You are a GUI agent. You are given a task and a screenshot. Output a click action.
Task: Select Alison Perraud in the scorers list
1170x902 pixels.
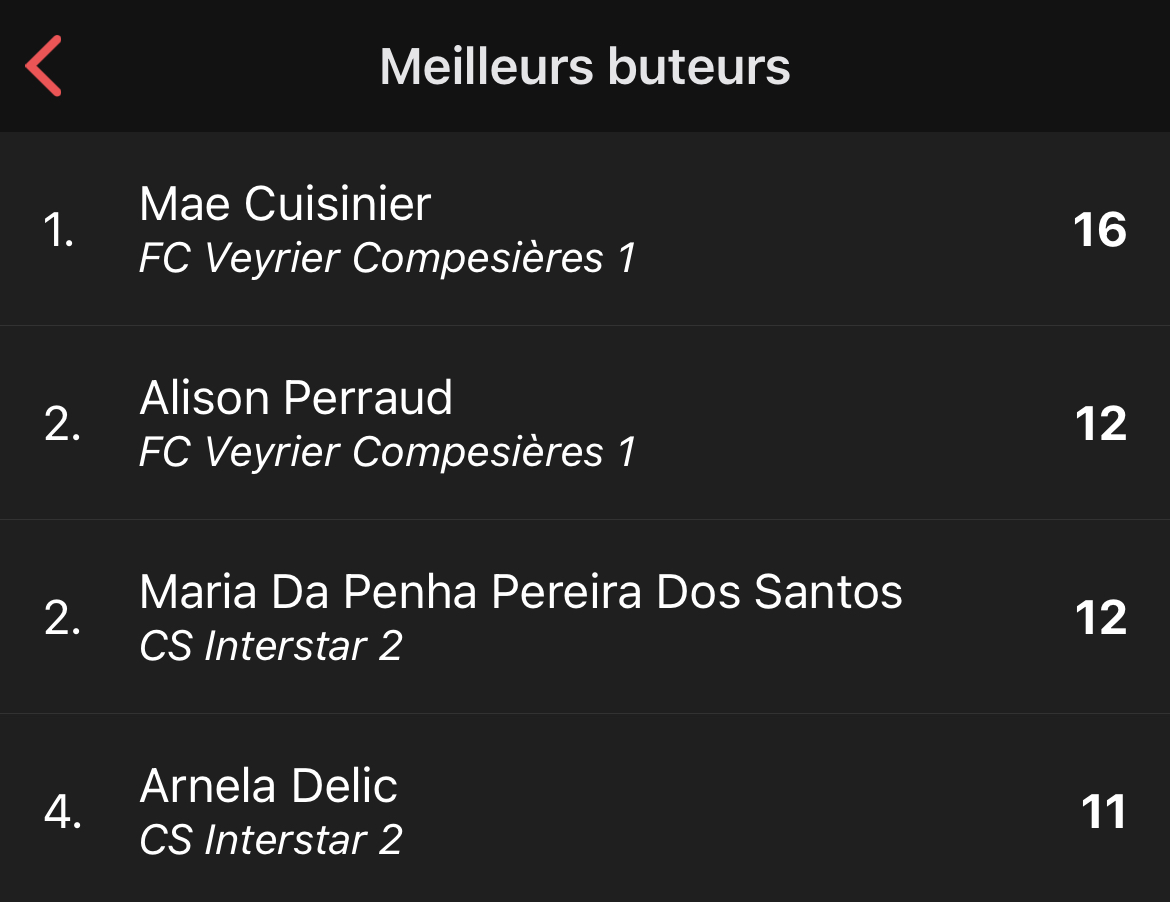click(x=296, y=398)
